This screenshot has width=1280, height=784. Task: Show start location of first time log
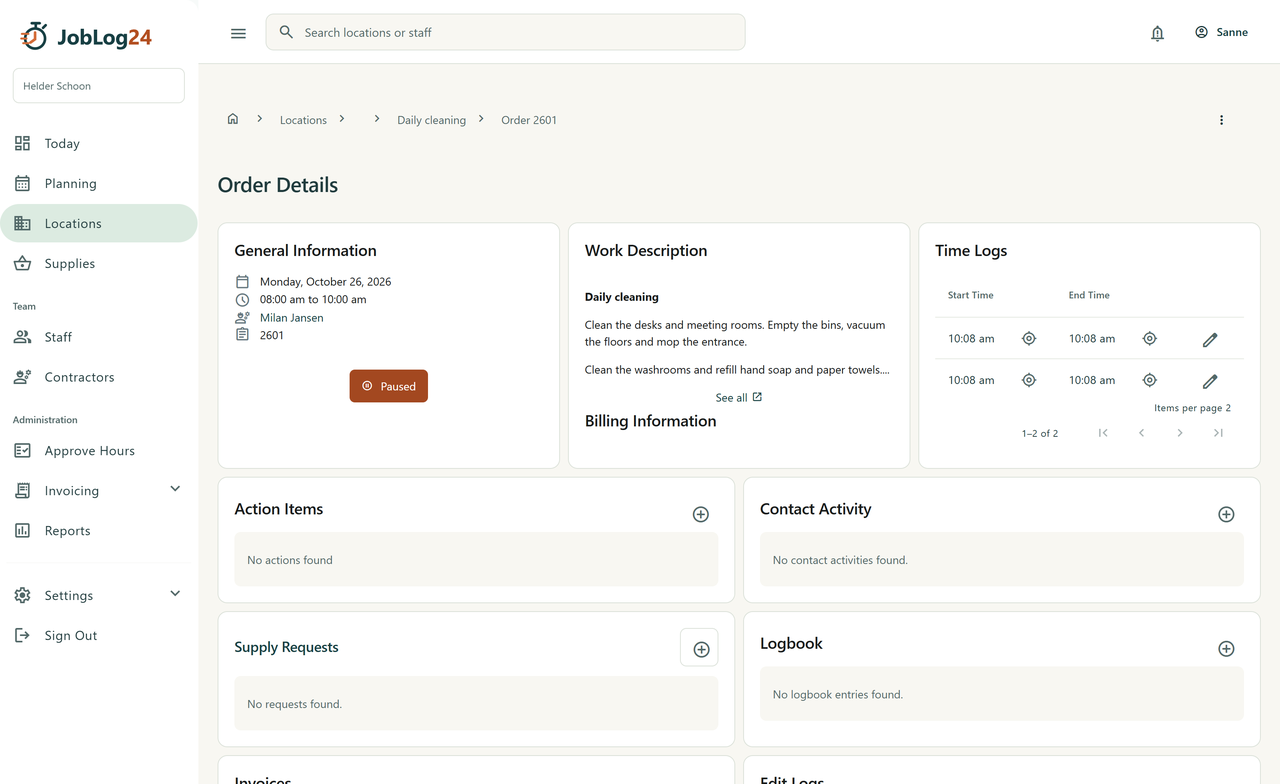(1029, 339)
